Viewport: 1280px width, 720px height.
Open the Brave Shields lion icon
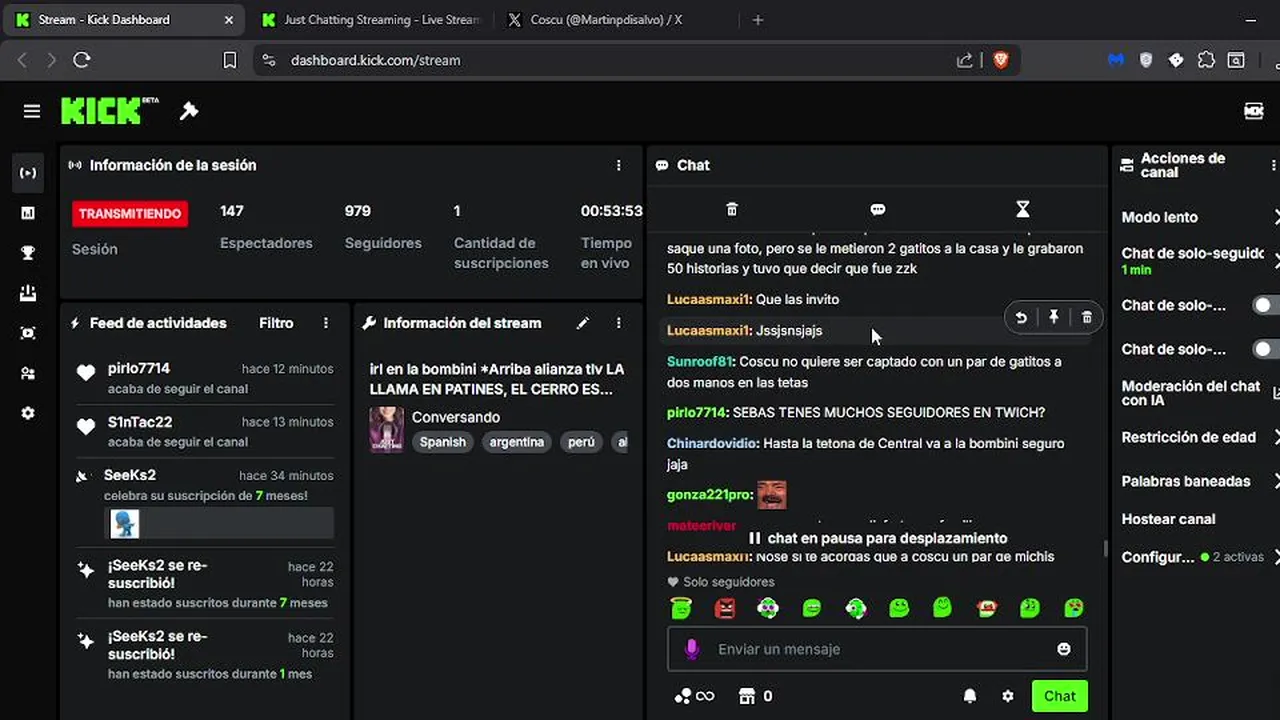(x=1001, y=60)
